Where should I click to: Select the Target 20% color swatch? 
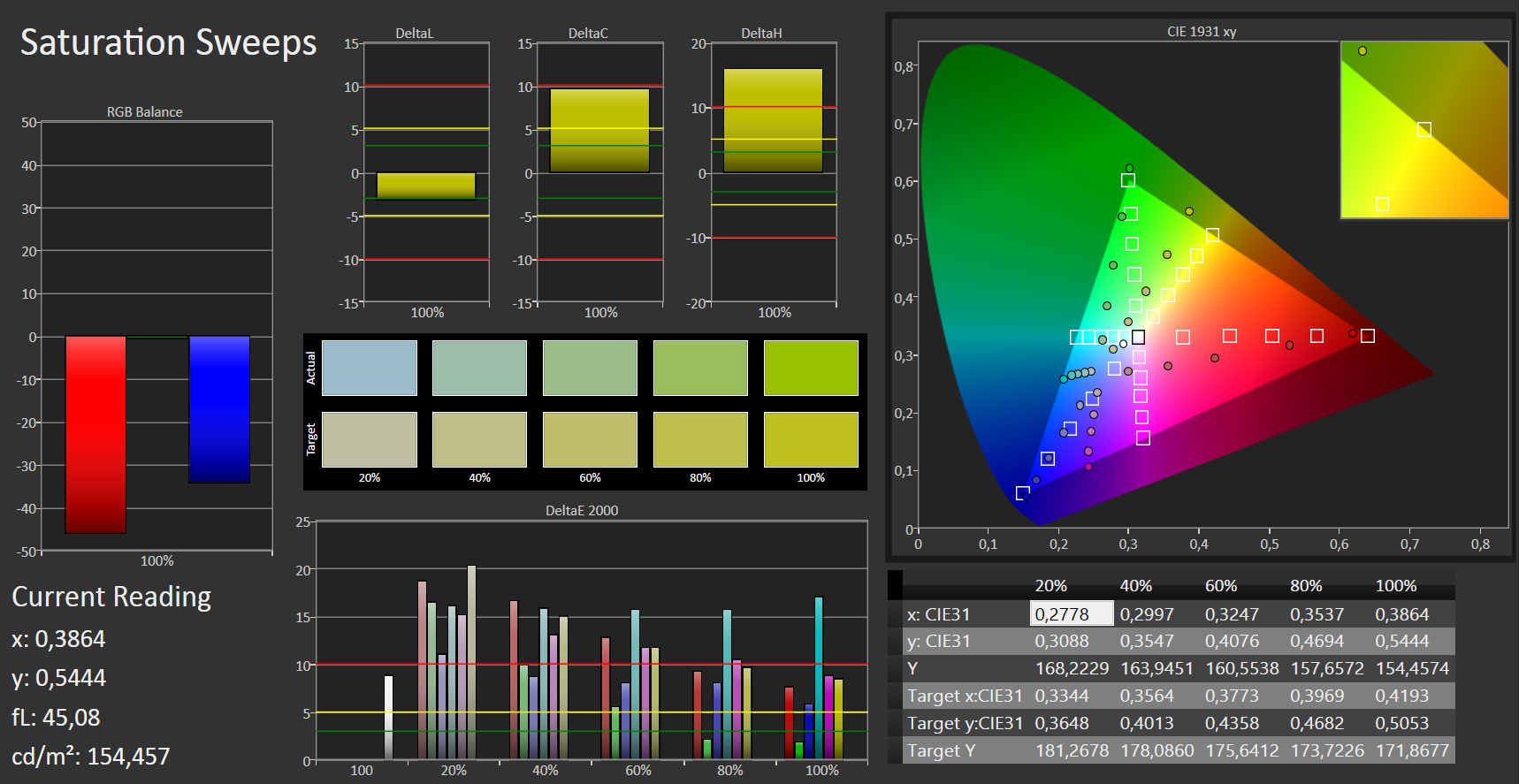coord(370,439)
